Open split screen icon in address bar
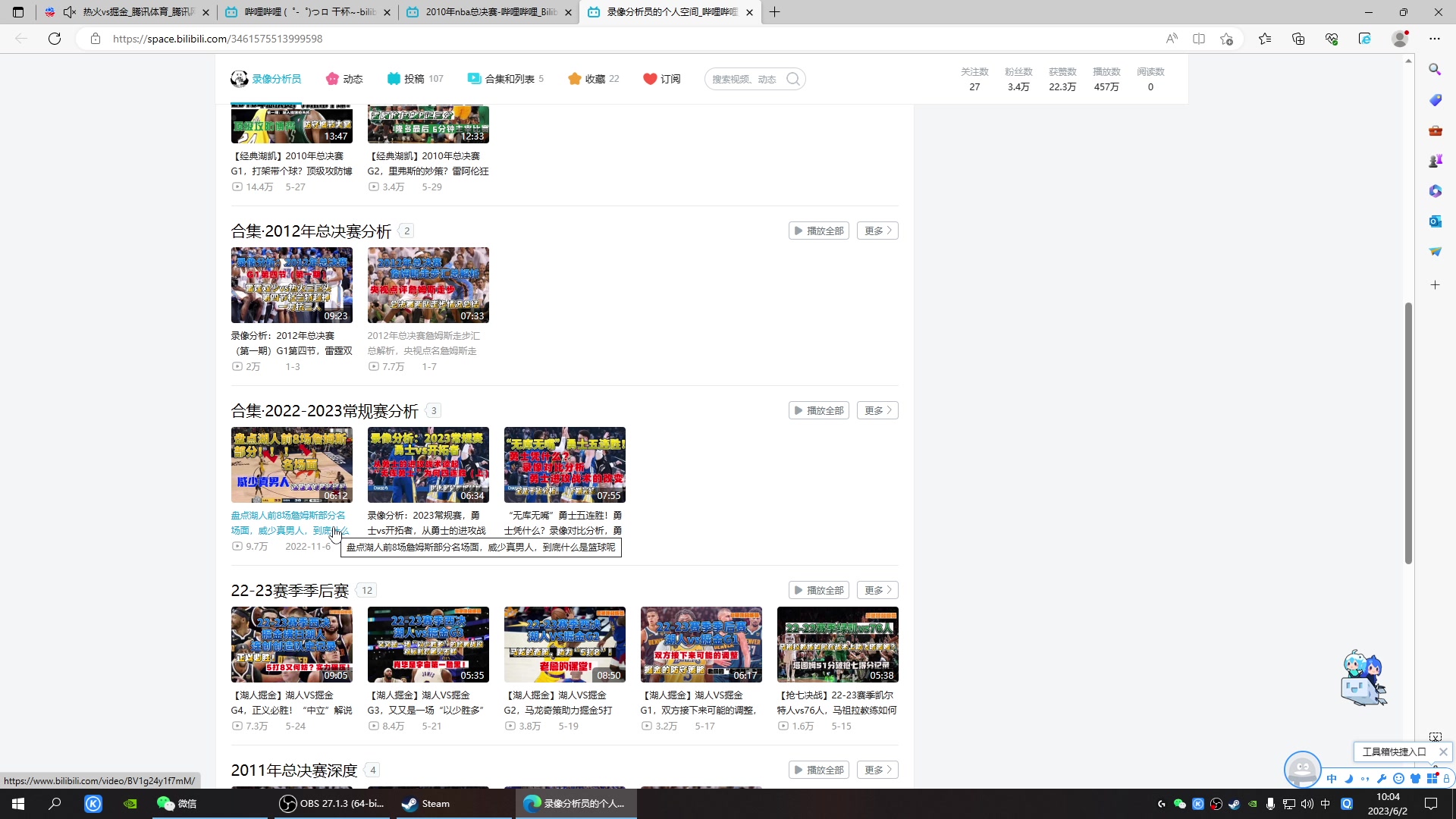Screen dimensions: 1456x819 1199,39
